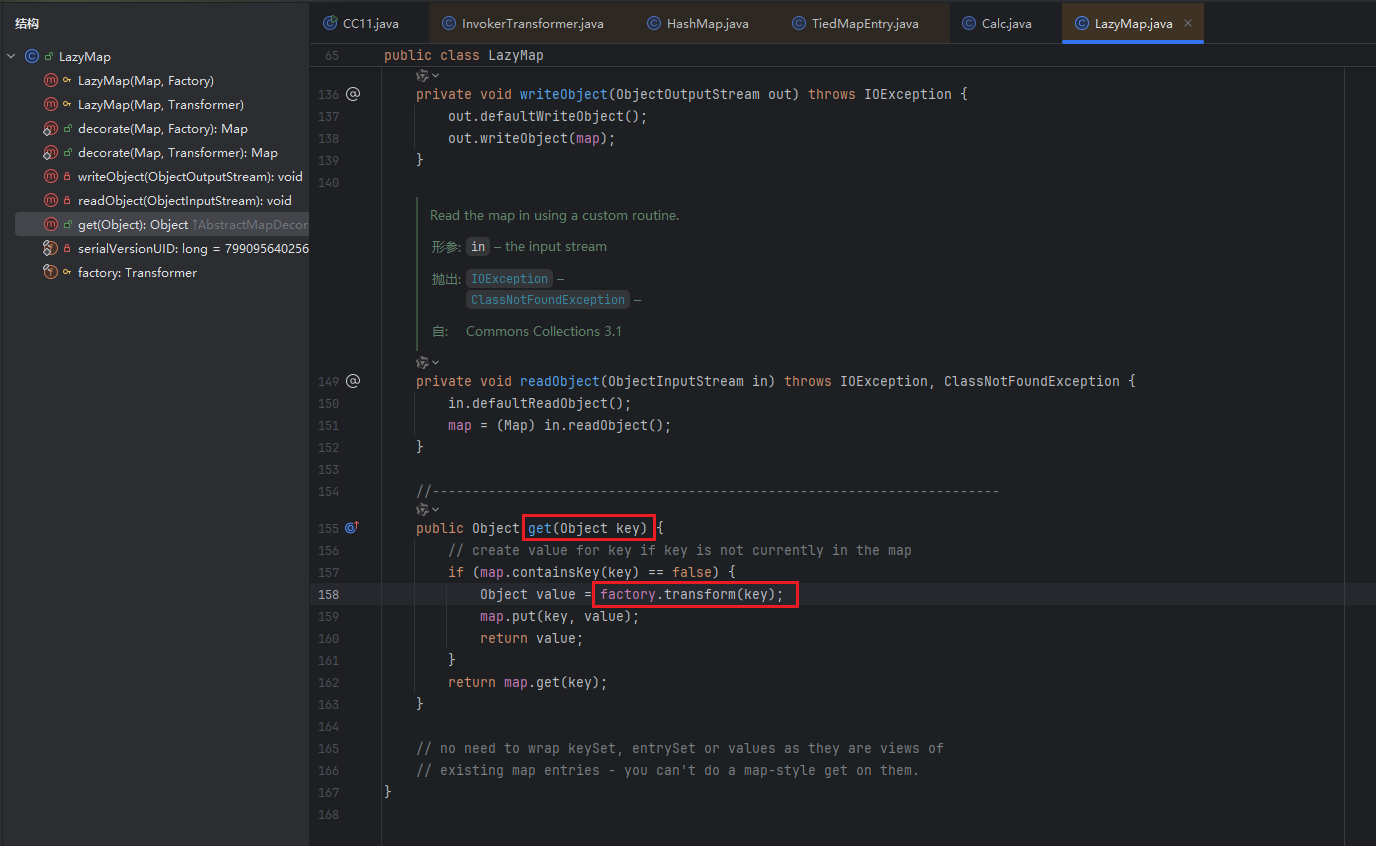The image size is (1376, 846).
Task: Click the override gutter icon on line 155
Action: click(x=351, y=527)
